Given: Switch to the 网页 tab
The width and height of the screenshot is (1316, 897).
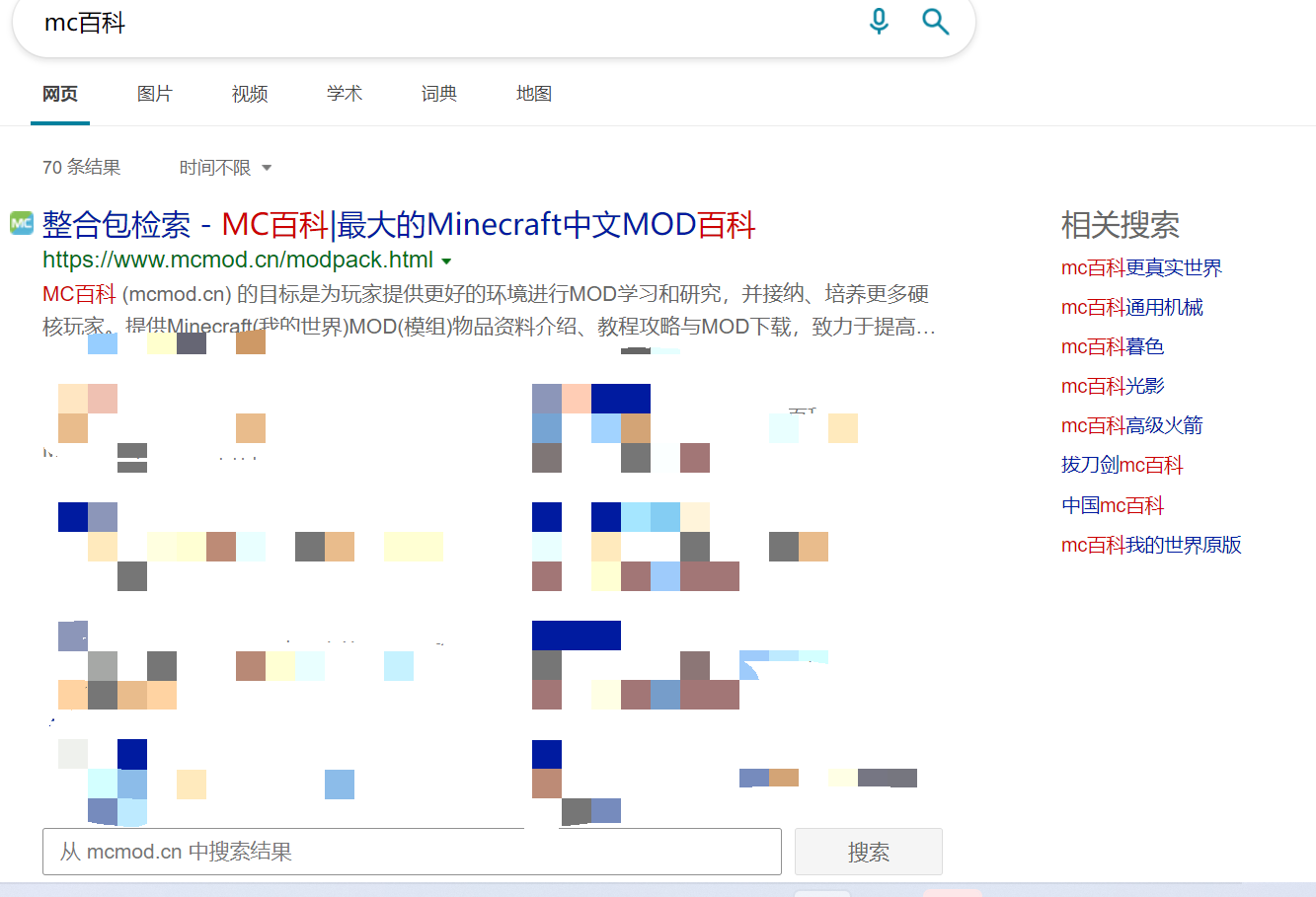Looking at the screenshot, I should 60,94.
